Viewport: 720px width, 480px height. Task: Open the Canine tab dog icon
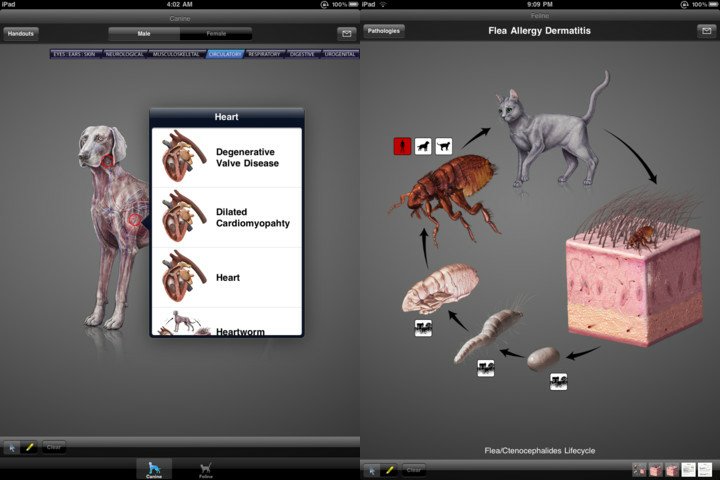154,468
